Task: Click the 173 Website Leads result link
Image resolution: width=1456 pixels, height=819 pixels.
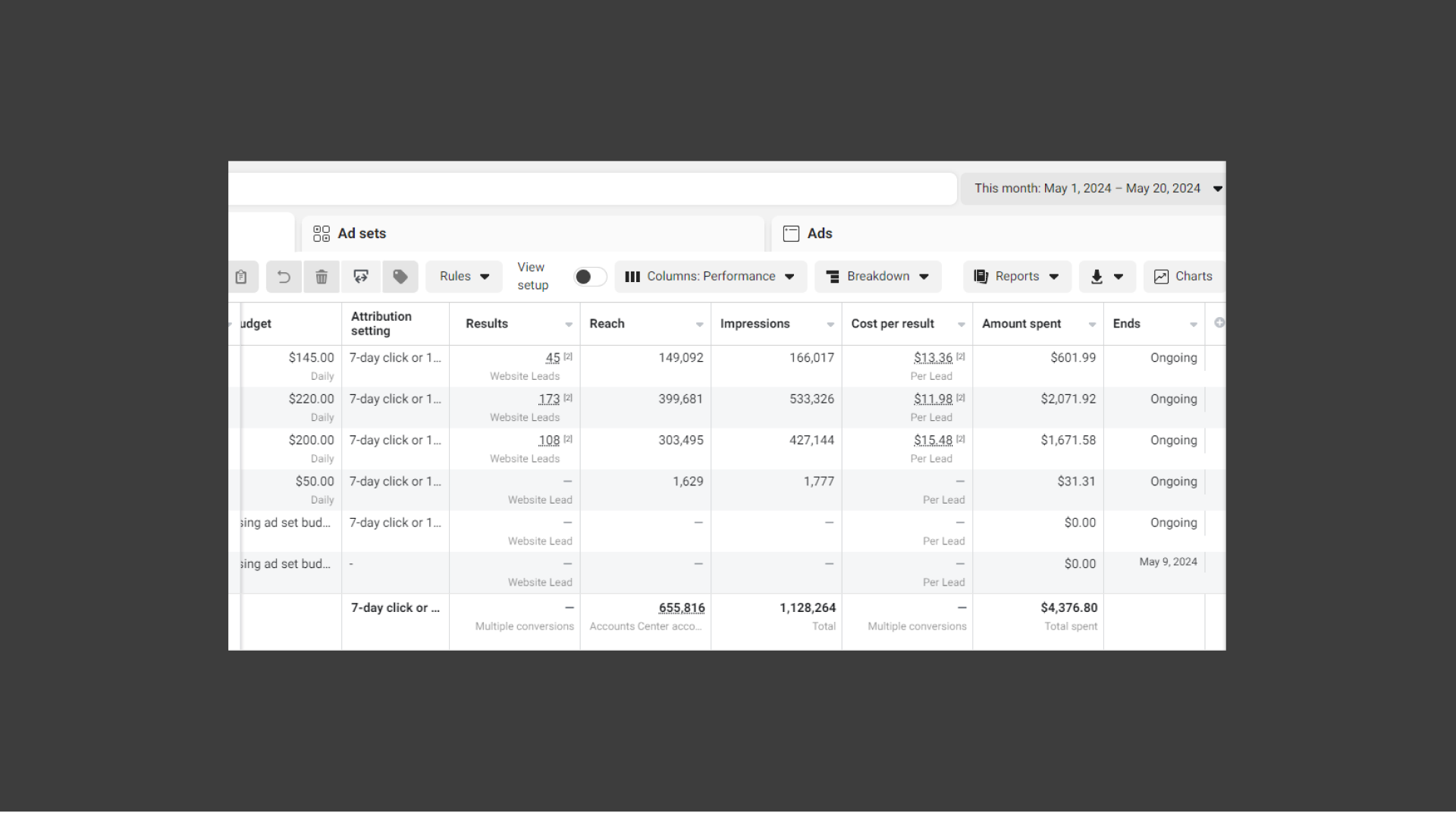Action: tap(549, 400)
